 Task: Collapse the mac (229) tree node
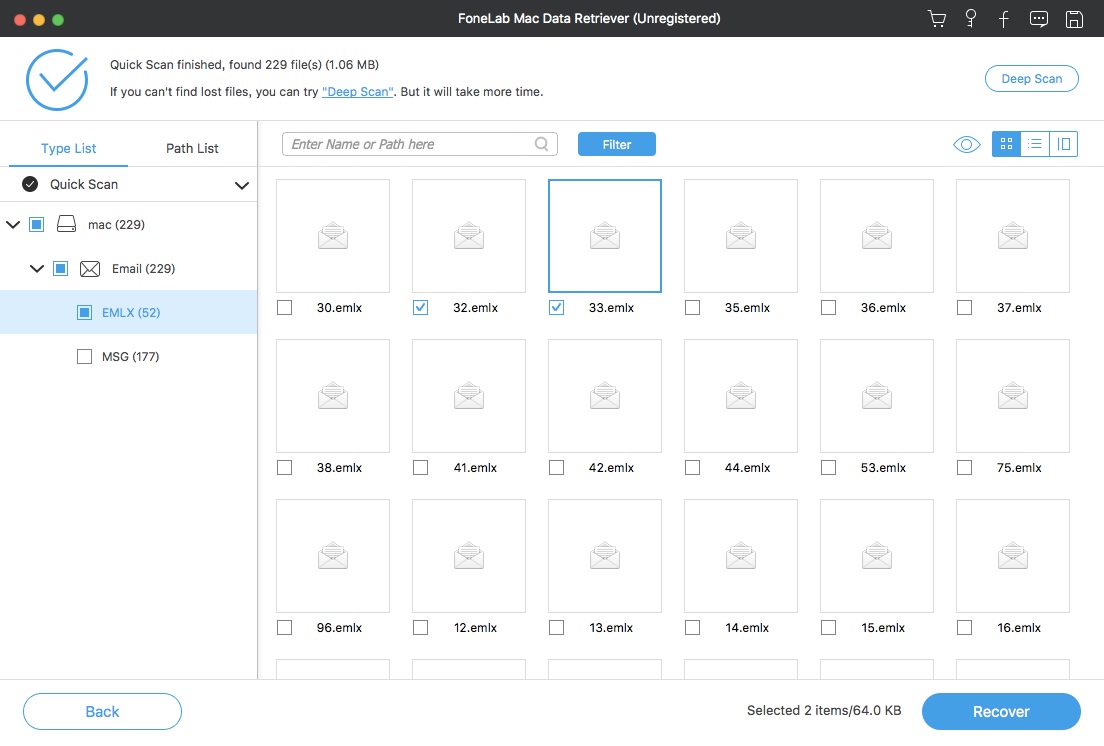tap(13, 225)
